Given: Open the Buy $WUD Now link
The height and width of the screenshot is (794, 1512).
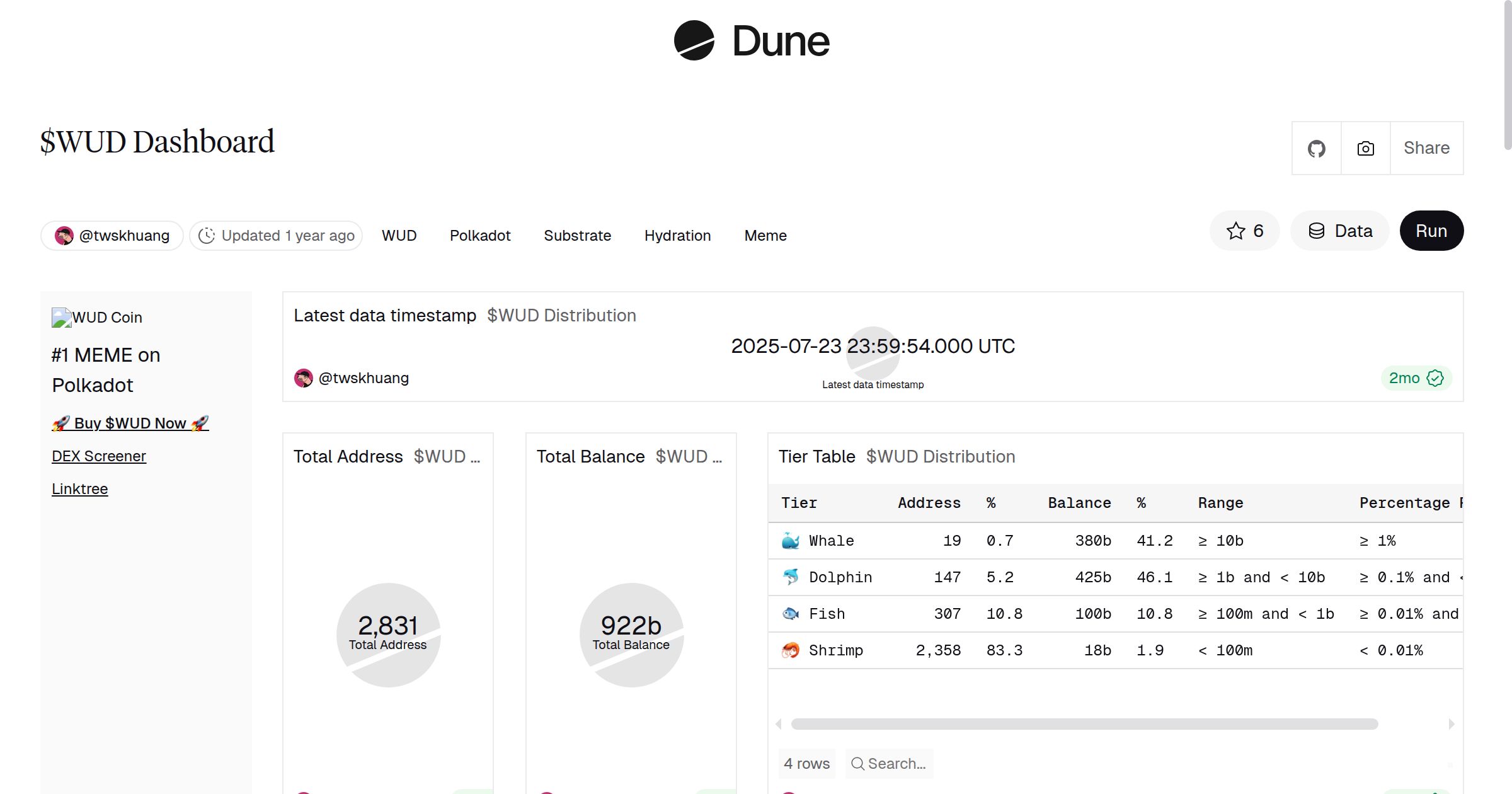Looking at the screenshot, I should 130,423.
